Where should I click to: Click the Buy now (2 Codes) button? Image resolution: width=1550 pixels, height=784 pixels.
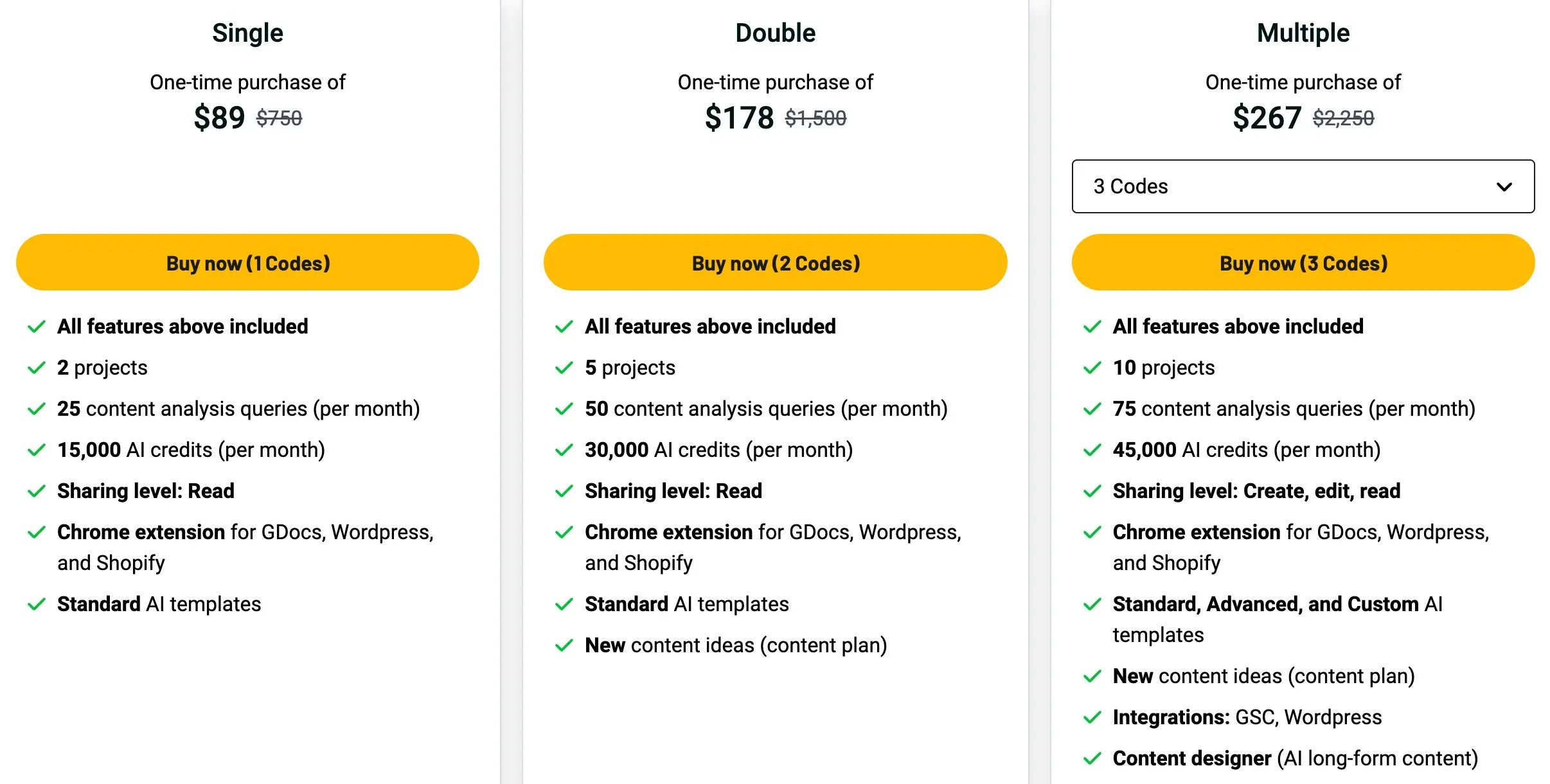[775, 263]
